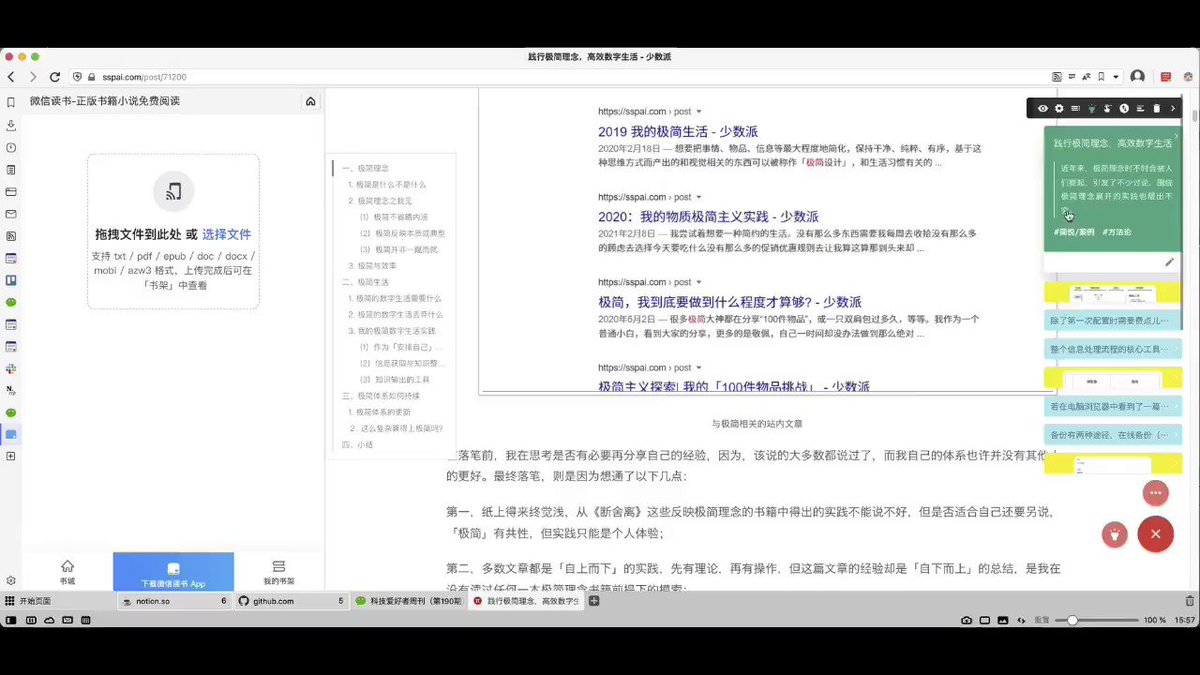
Task: Open window panel in left sidebar
Action: coord(11,191)
